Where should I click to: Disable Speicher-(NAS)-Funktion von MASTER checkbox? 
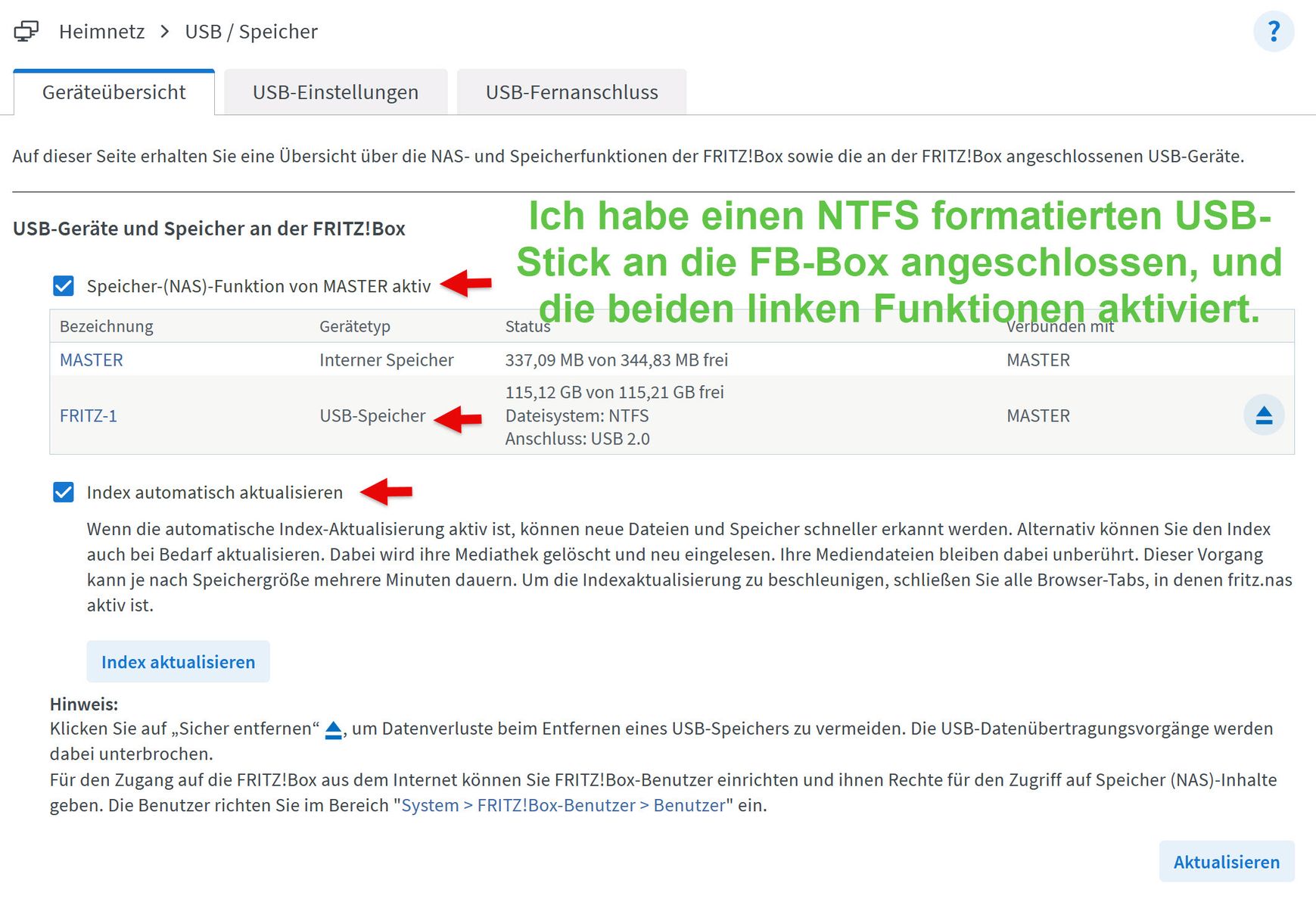coord(64,286)
